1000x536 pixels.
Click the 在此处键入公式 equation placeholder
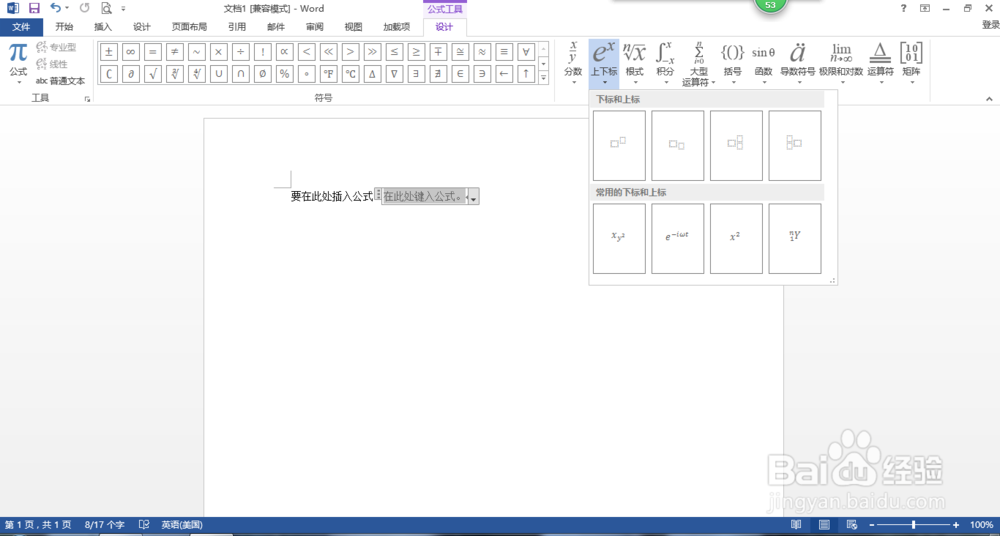(x=423, y=197)
